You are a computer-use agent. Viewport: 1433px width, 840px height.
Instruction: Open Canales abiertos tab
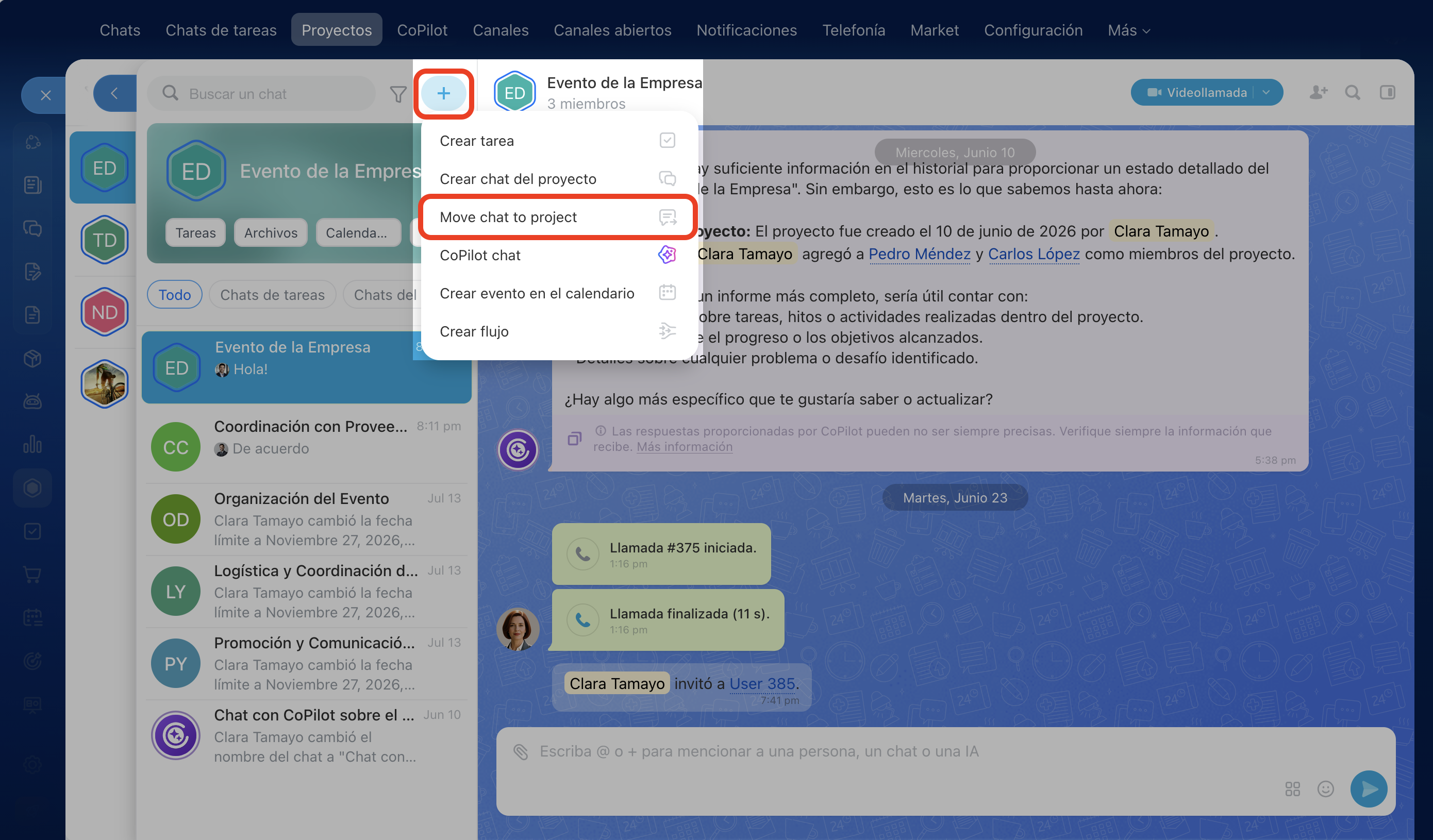point(612,30)
